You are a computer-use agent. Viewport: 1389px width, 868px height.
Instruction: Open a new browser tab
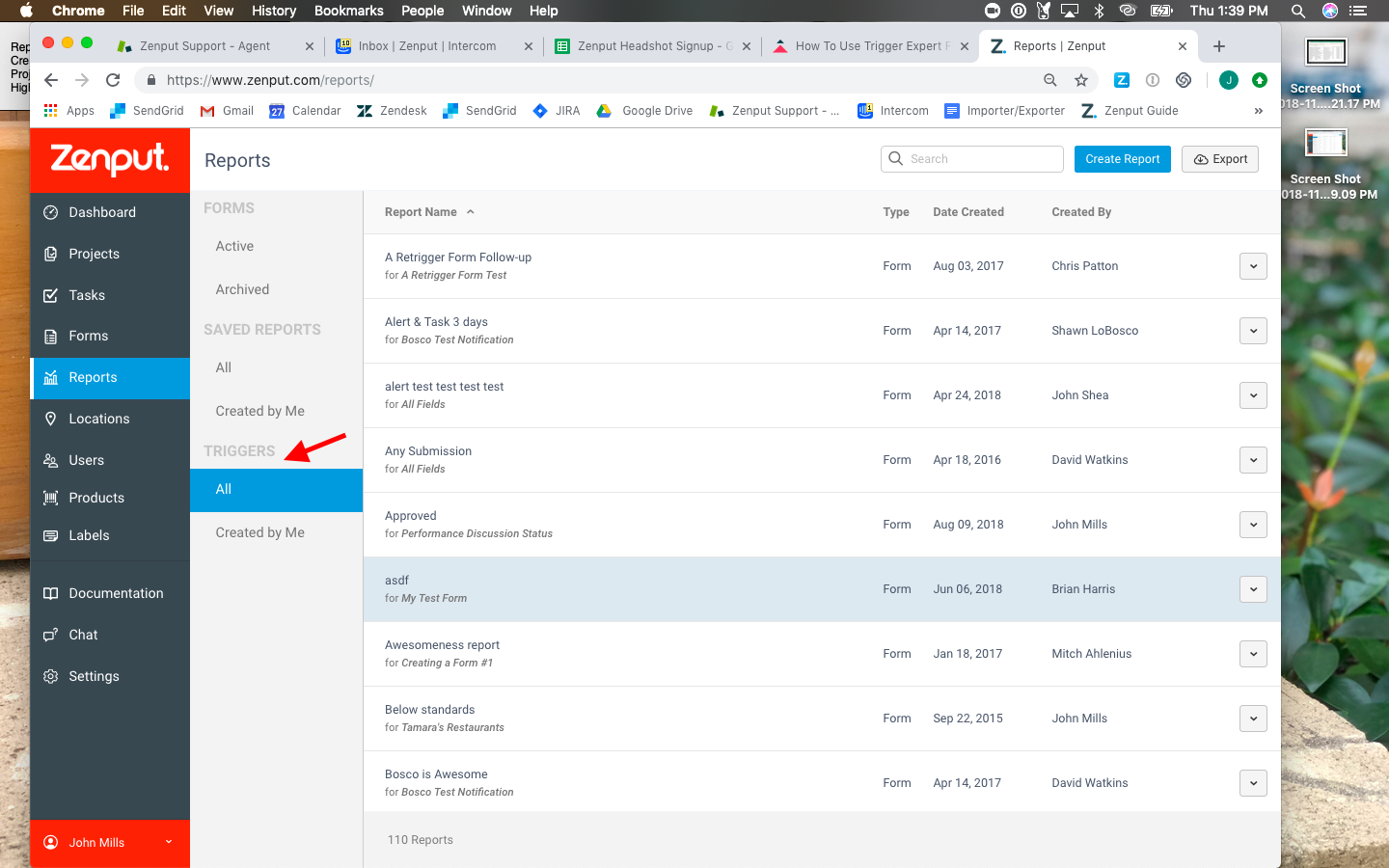[1219, 46]
